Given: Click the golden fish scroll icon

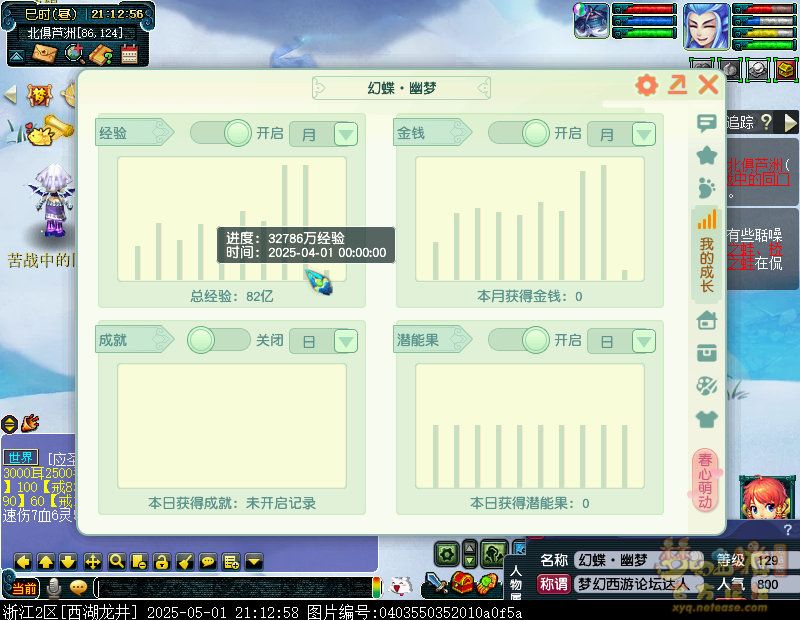Looking at the screenshot, I should point(48,130).
